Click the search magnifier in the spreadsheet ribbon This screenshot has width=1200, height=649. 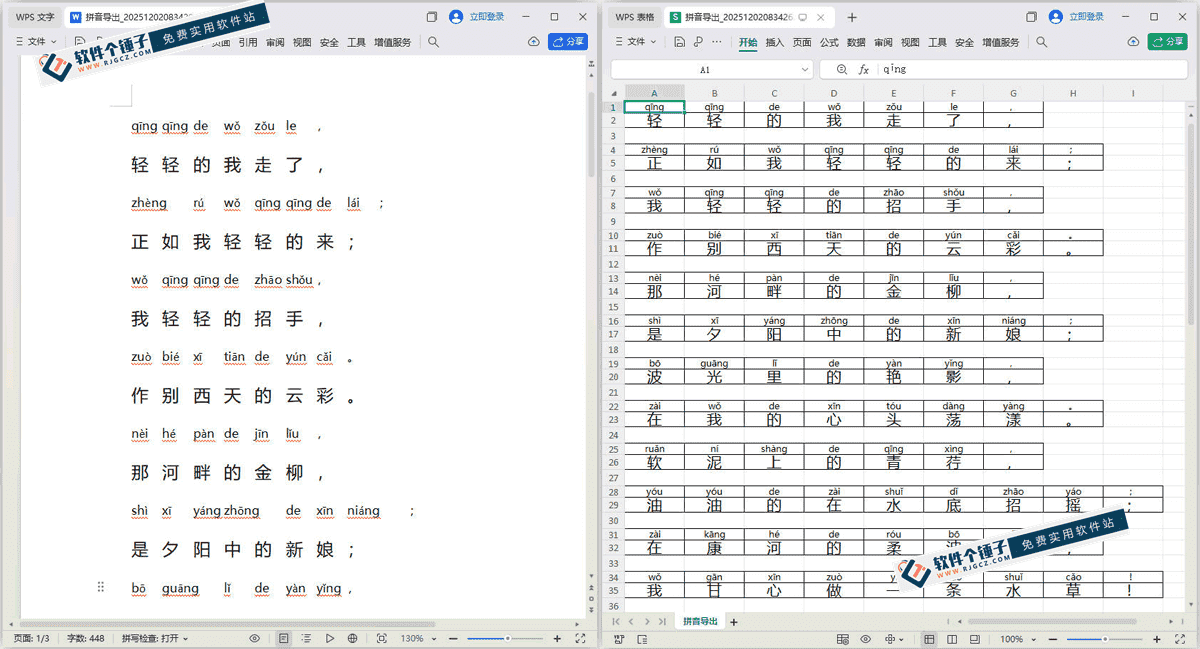[x=1041, y=42]
